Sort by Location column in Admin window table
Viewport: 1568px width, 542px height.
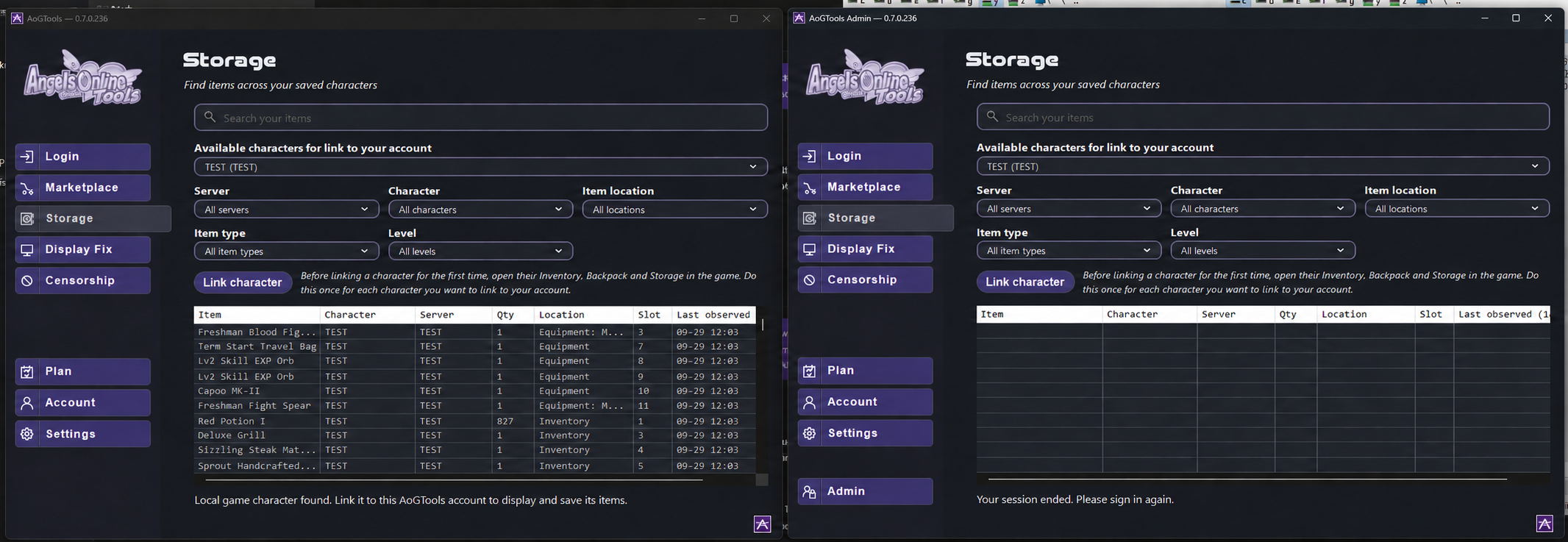click(x=1366, y=314)
